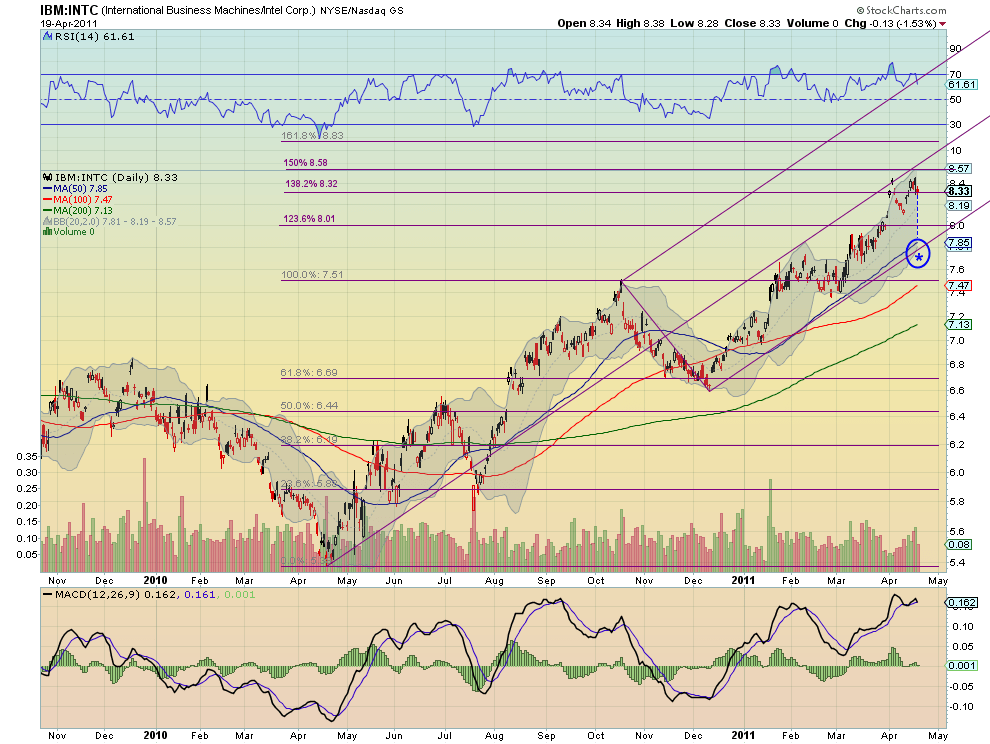This screenshot has height=744, width=990.
Task: Click the 61.8%: 6.69 Fibonacci label
Action: click(x=309, y=373)
